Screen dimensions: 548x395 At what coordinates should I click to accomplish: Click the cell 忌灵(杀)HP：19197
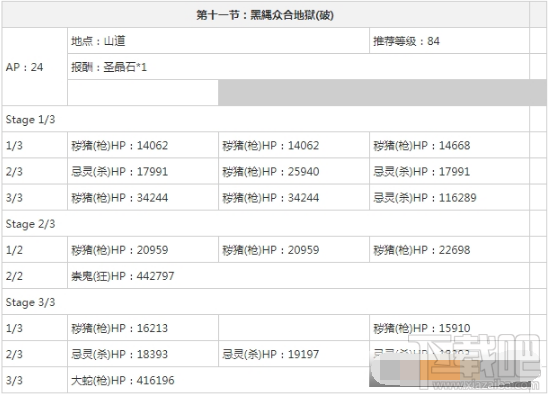coord(294,354)
